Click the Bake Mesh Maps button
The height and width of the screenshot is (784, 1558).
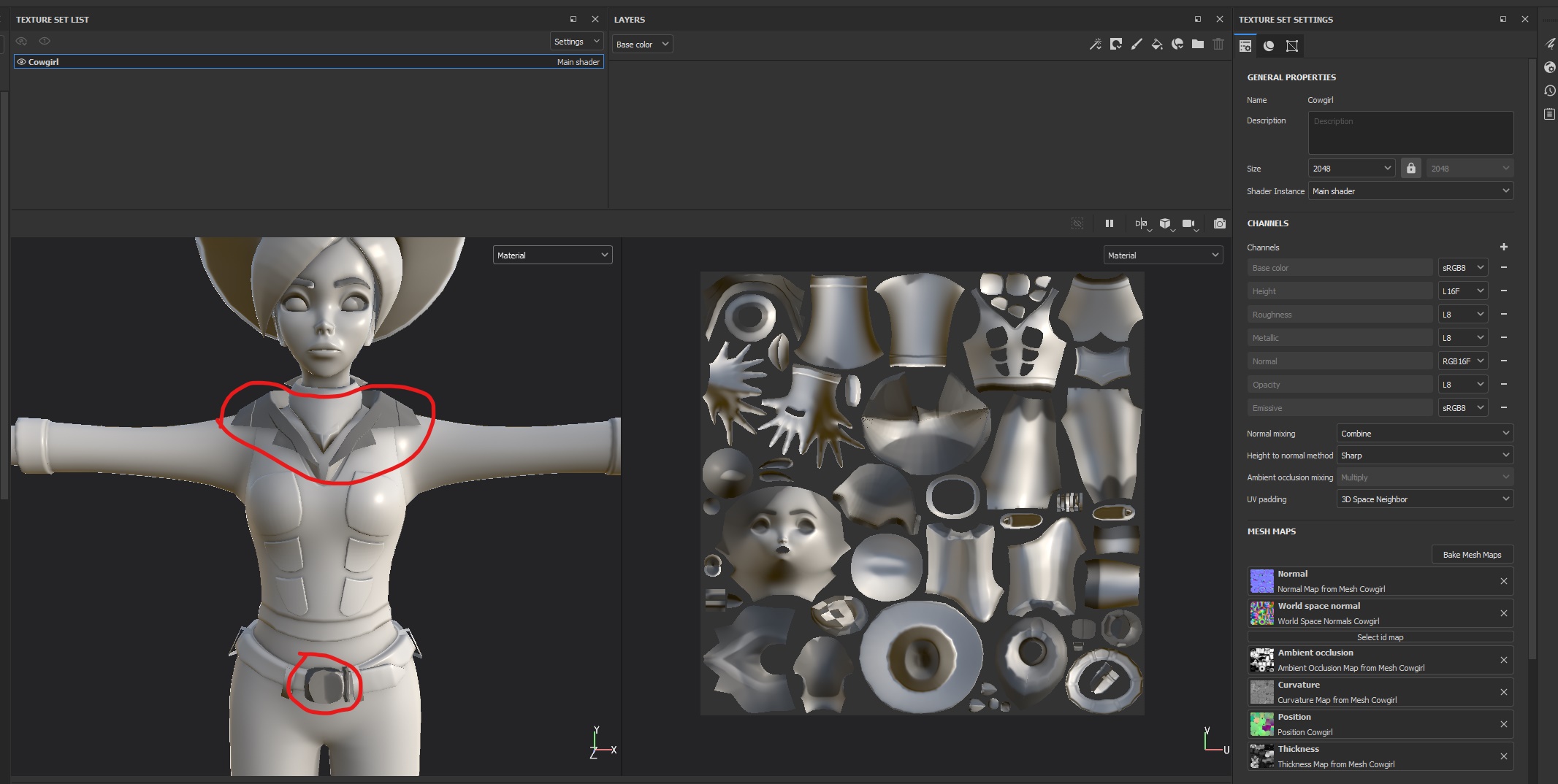click(1472, 554)
